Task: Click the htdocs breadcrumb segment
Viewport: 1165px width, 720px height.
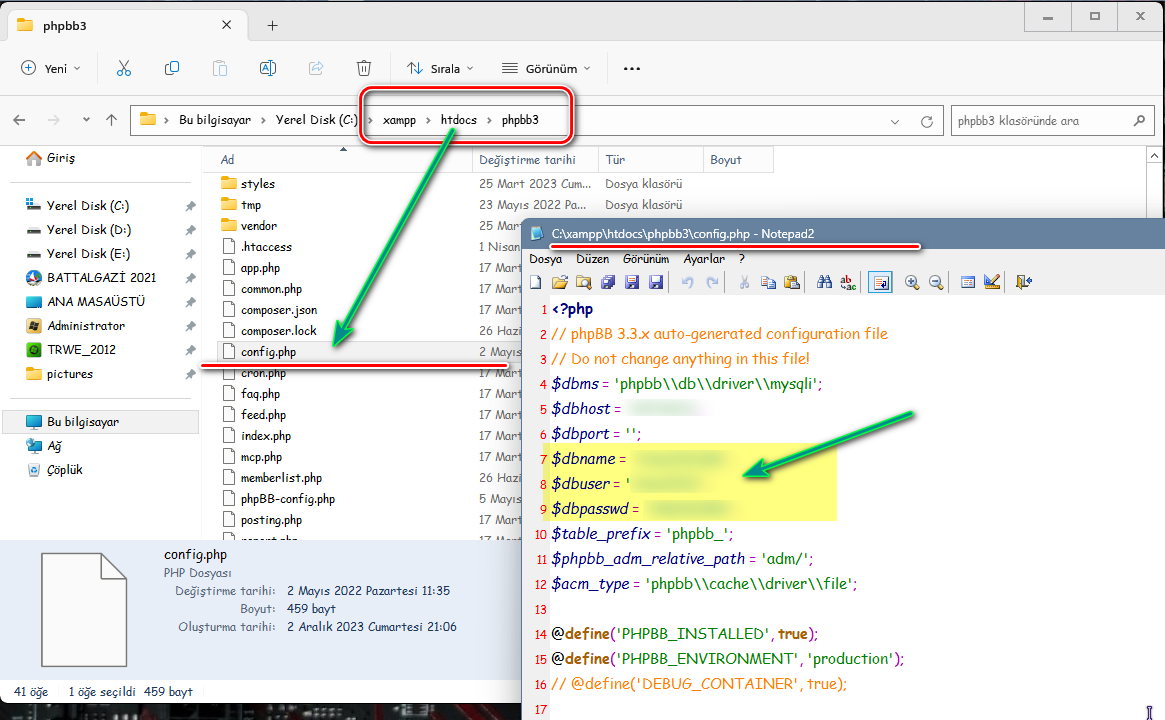Action: [458, 120]
